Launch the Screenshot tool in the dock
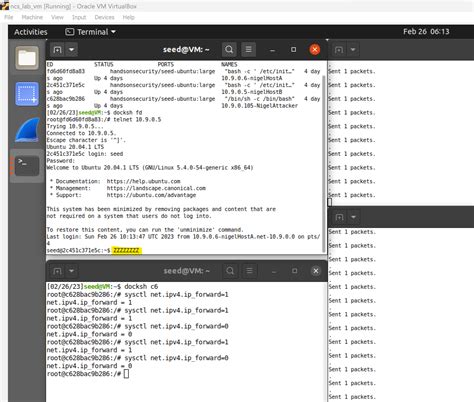474x402 pixels. coord(27,94)
